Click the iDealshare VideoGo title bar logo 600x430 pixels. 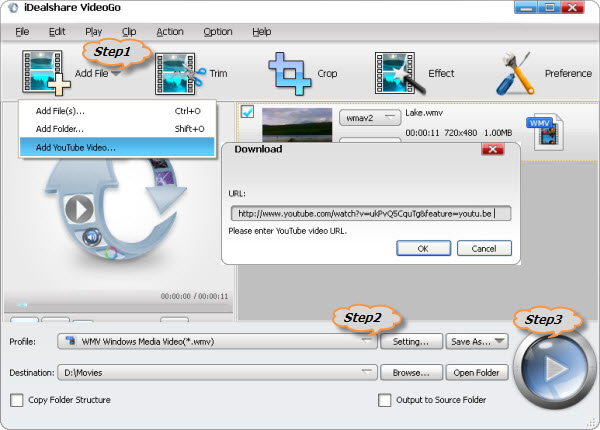pyautogui.click(x=13, y=8)
